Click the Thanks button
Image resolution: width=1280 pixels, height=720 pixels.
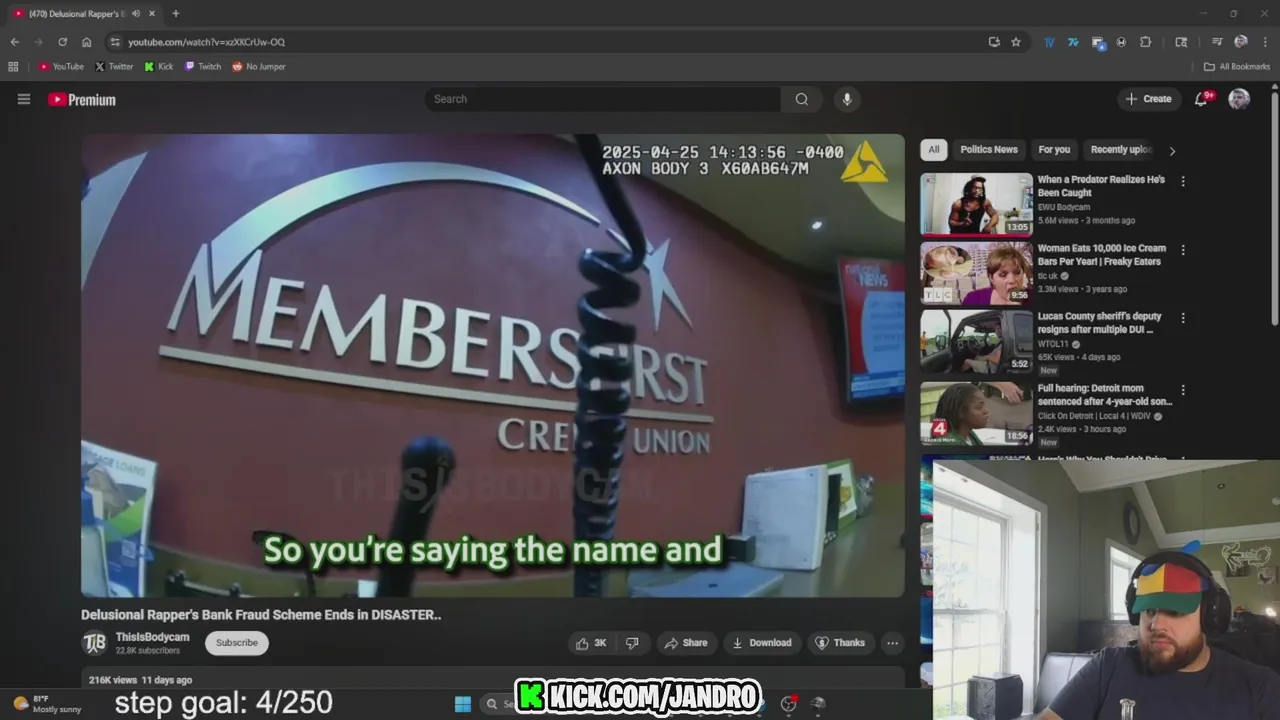(x=840, y=643)
